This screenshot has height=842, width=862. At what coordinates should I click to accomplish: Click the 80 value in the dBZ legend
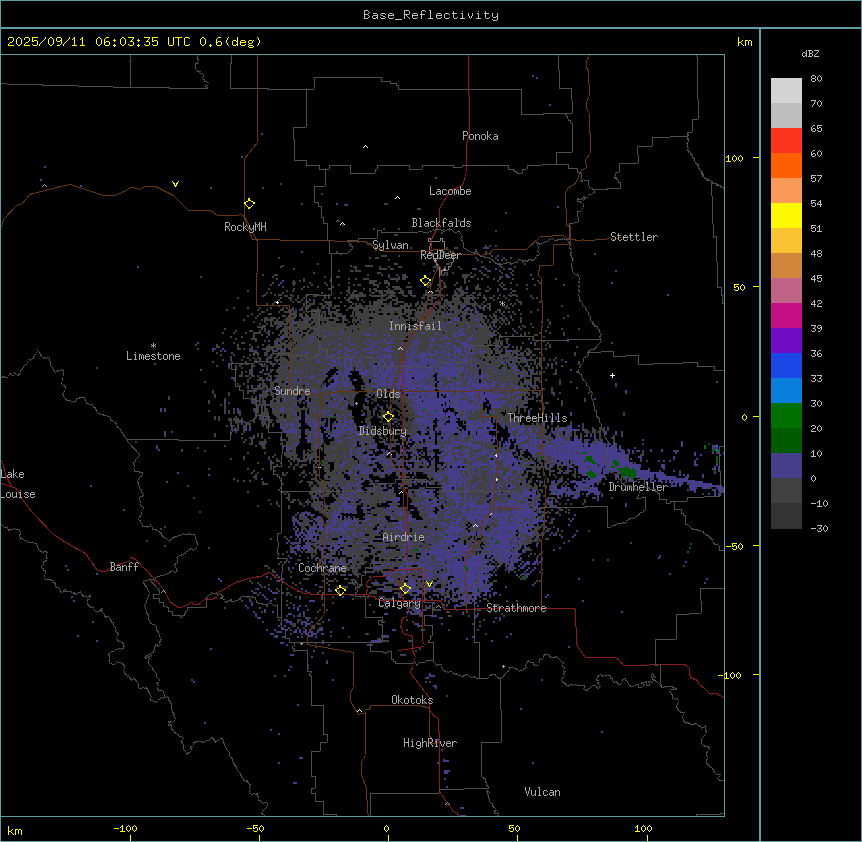(816, 79)
